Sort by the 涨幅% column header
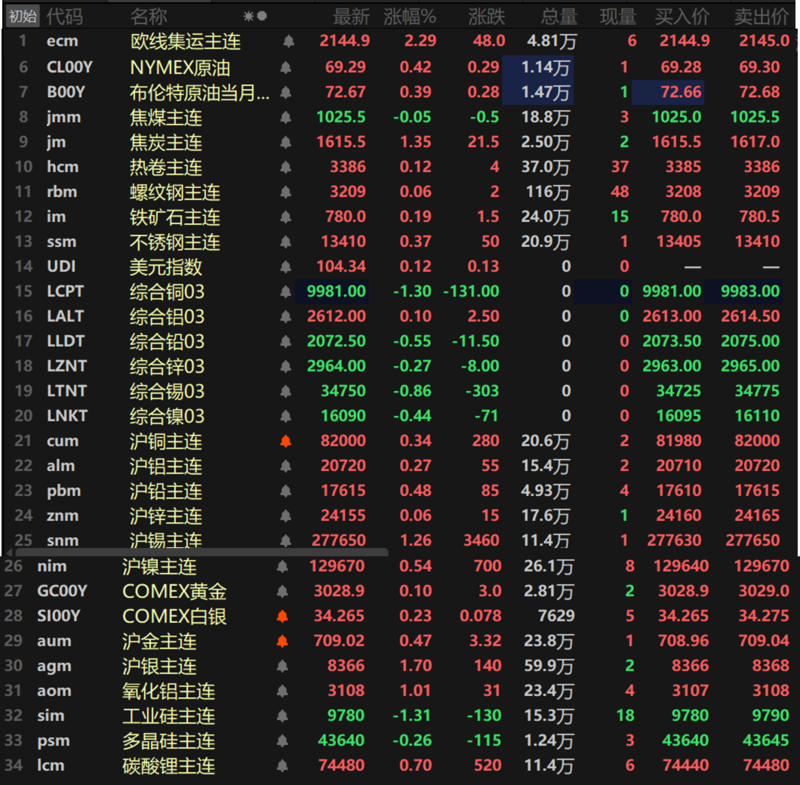Viewport: 800px width, 785px height. pyautogui.click(x=410, y=17)
